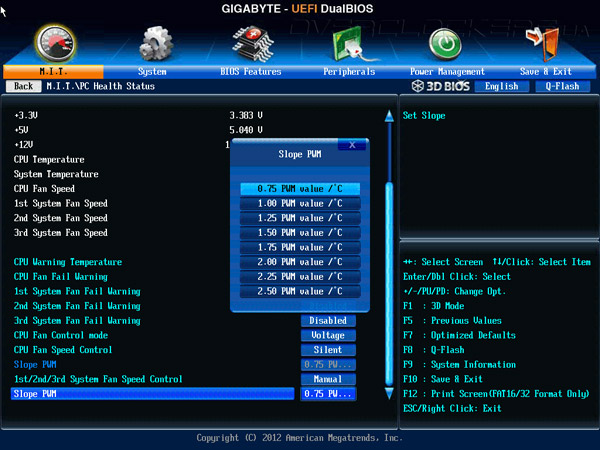Open the 3rd System Fan Fail Warning Disabled dropdown
Viewport: 600px width, 450px height.
328,321
